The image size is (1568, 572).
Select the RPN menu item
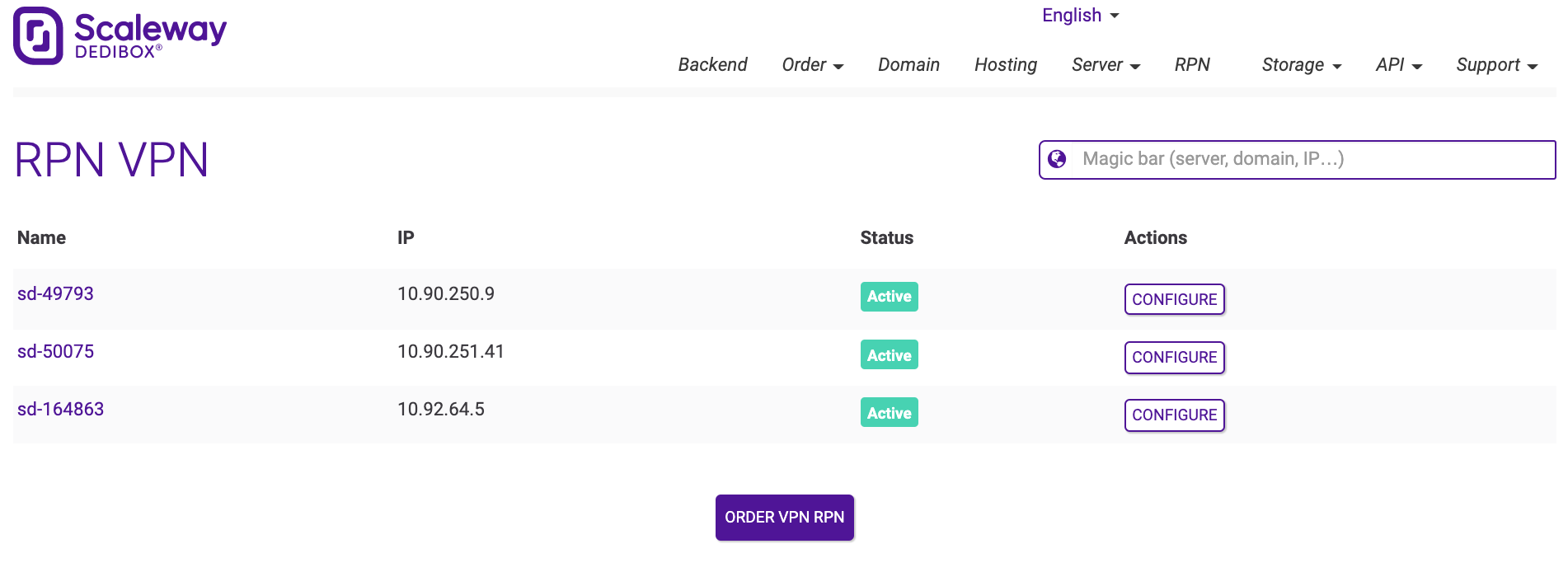point(1192,65)
